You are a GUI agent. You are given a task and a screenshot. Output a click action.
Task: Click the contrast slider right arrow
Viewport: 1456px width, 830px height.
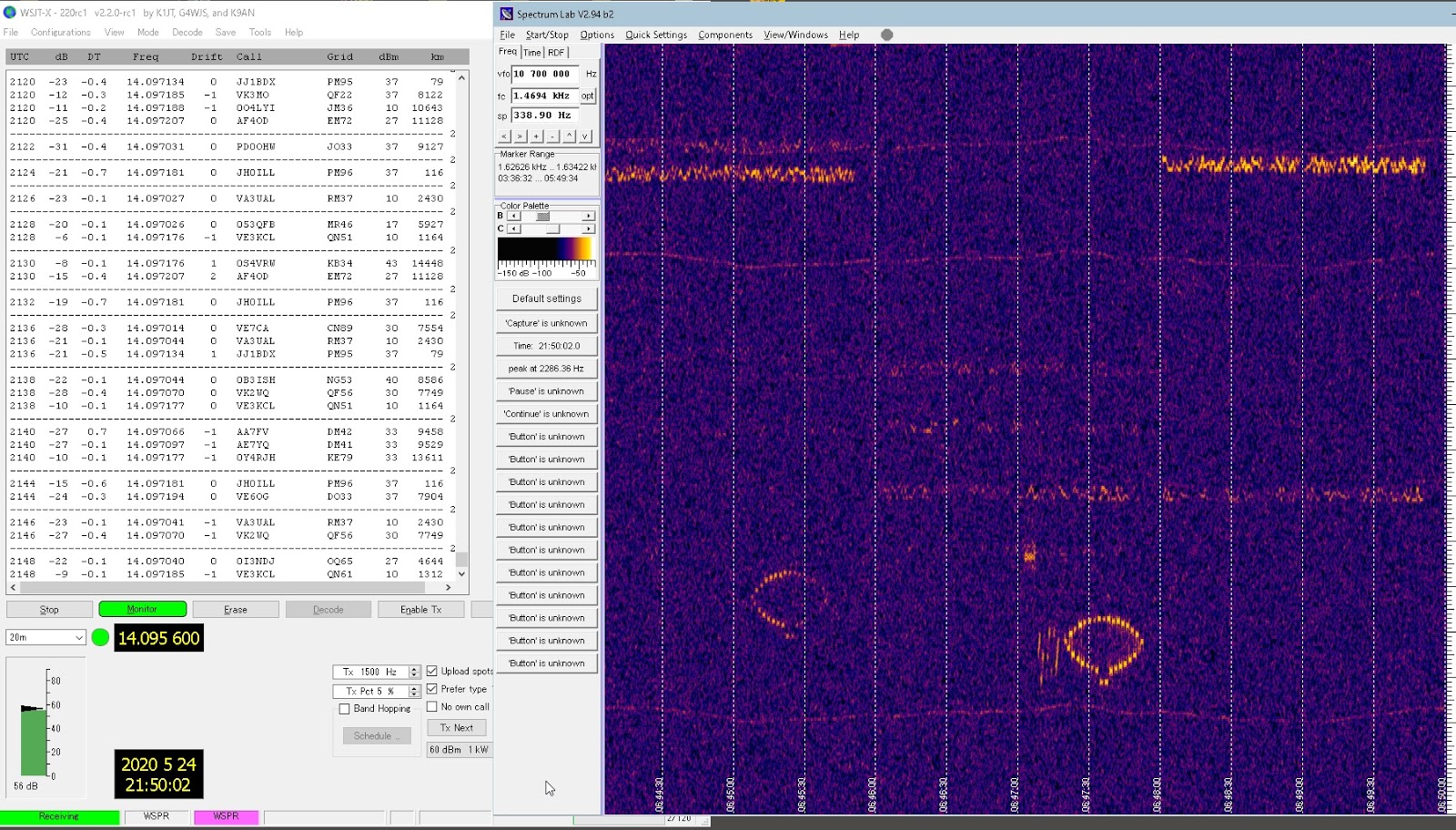coord(589,228)
